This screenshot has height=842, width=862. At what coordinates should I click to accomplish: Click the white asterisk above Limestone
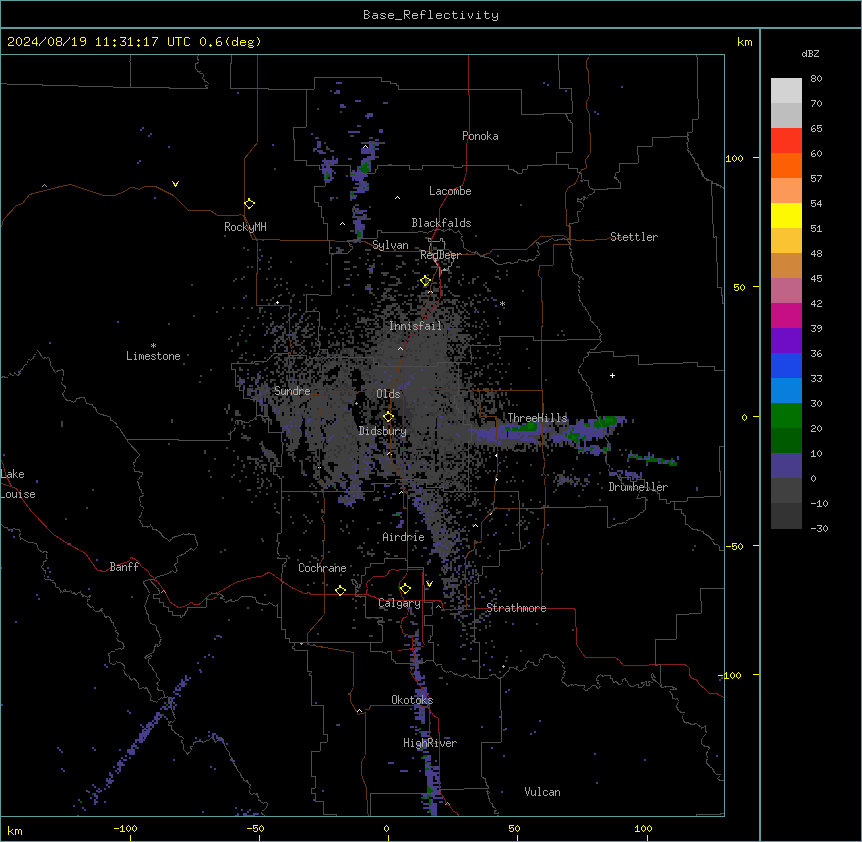153,346
